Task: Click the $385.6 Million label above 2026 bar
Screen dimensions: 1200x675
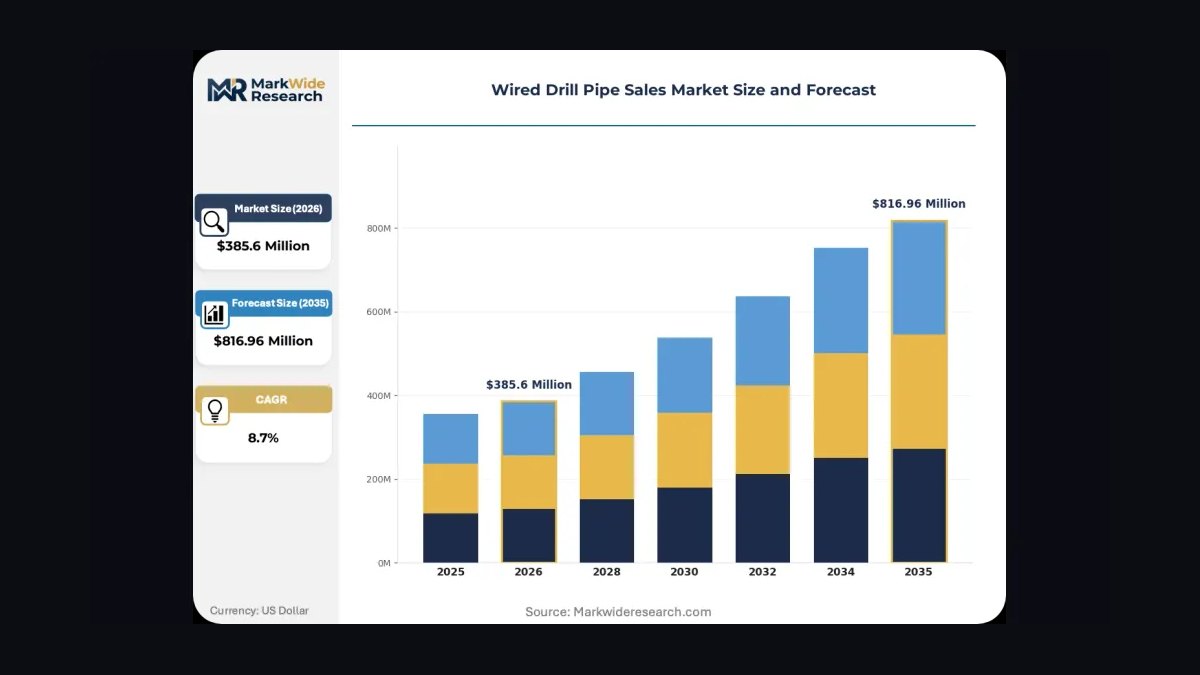Action: pos(529,385)
